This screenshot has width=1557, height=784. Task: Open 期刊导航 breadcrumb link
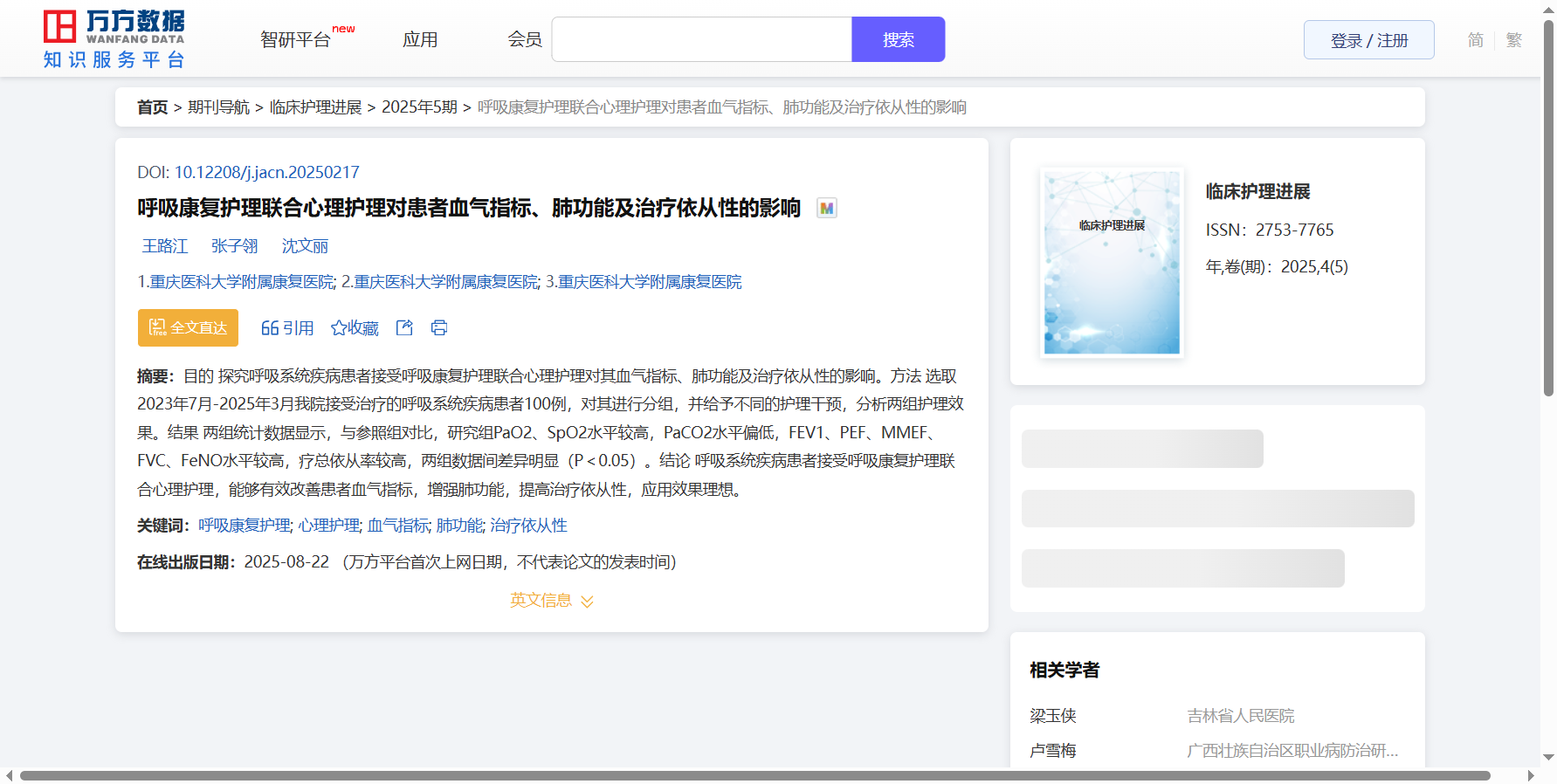219,107
